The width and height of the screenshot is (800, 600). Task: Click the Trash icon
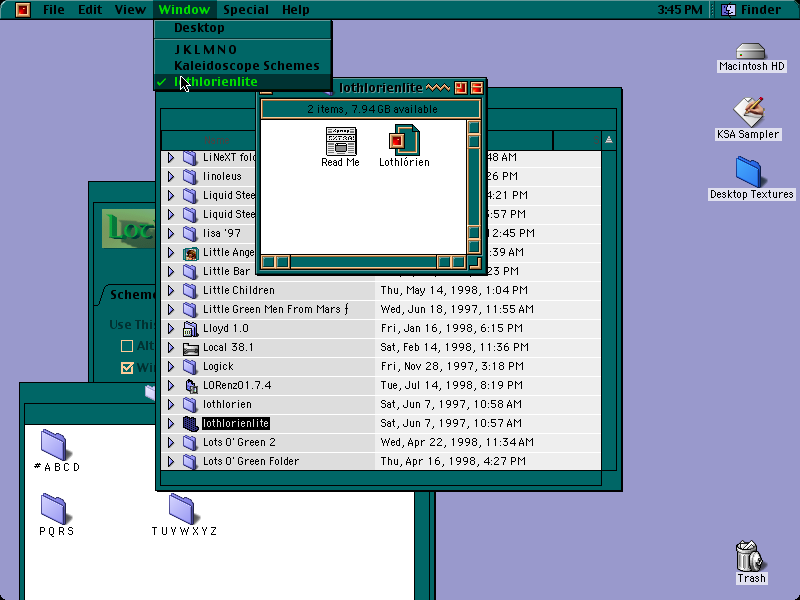(749, 556)
